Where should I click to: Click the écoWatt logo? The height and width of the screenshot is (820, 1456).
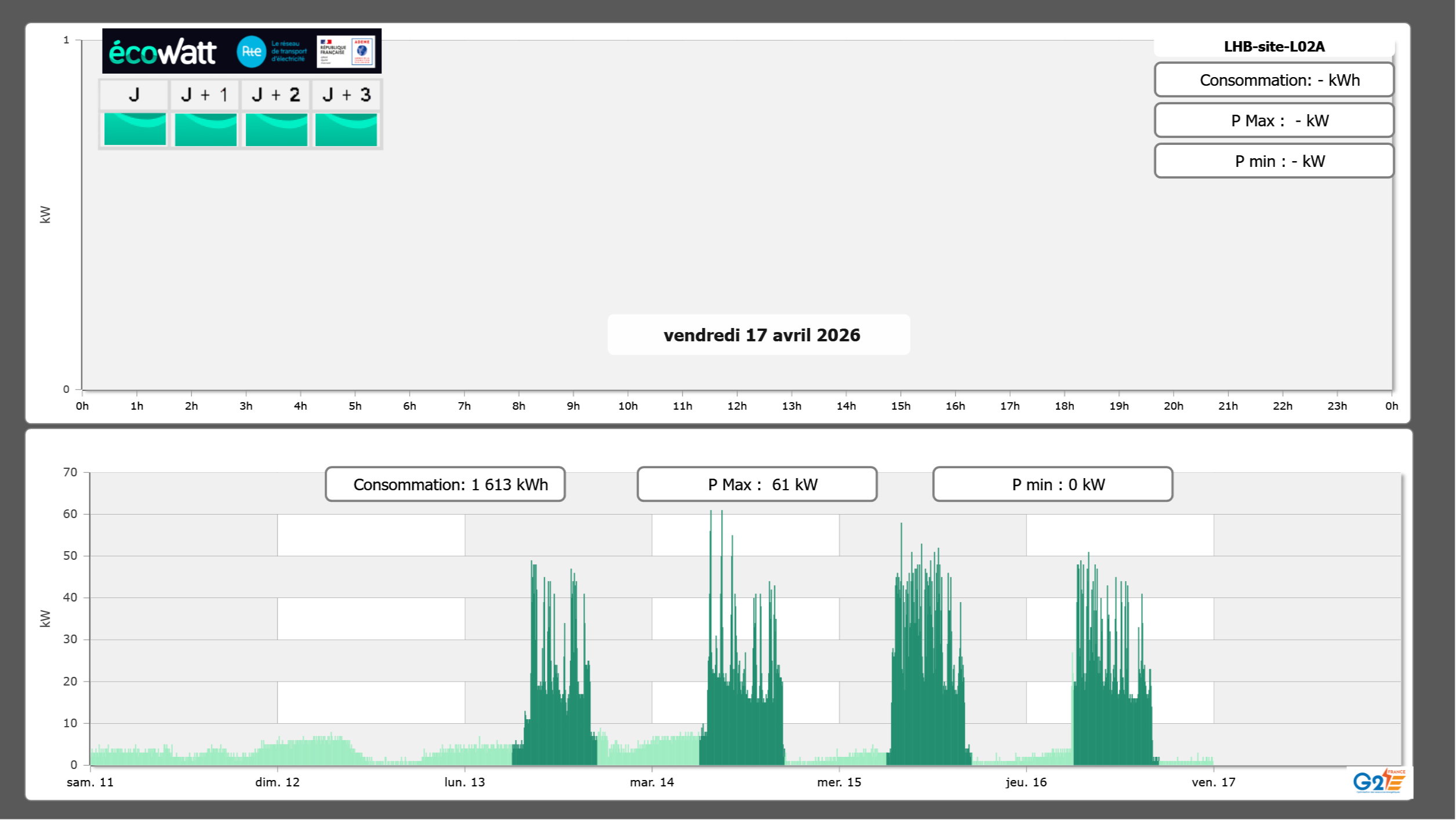tap(162, 52)
